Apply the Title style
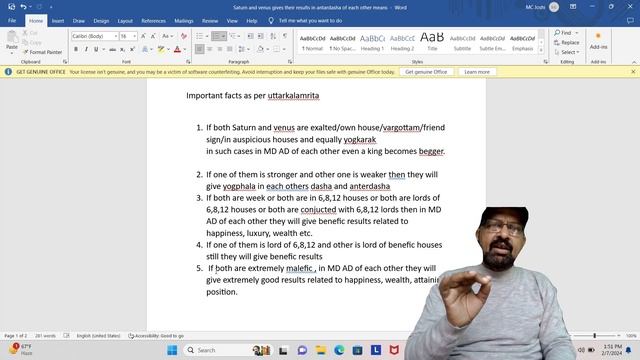The image size is (640, 360). pyautogui.click(x=432, y=42)
